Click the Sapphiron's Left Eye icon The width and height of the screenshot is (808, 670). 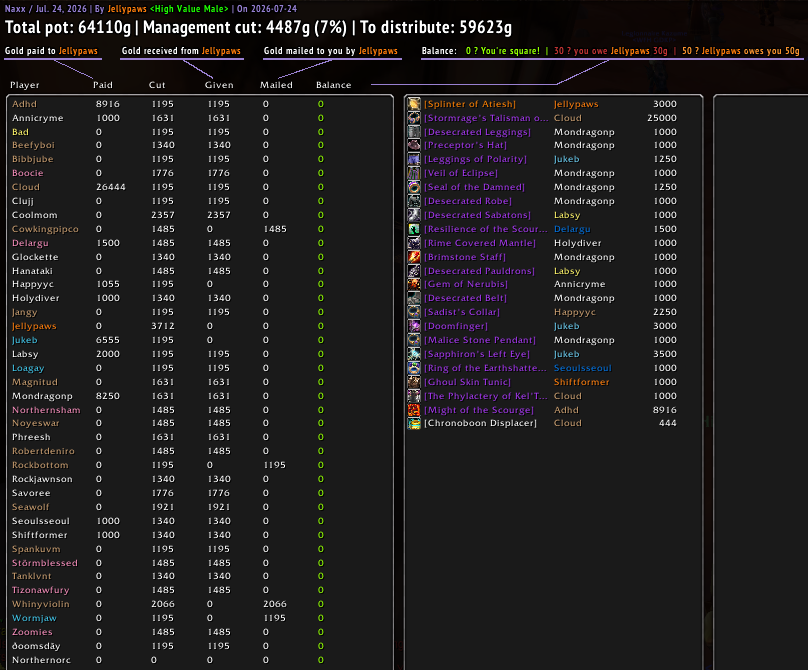pos(414,354)
